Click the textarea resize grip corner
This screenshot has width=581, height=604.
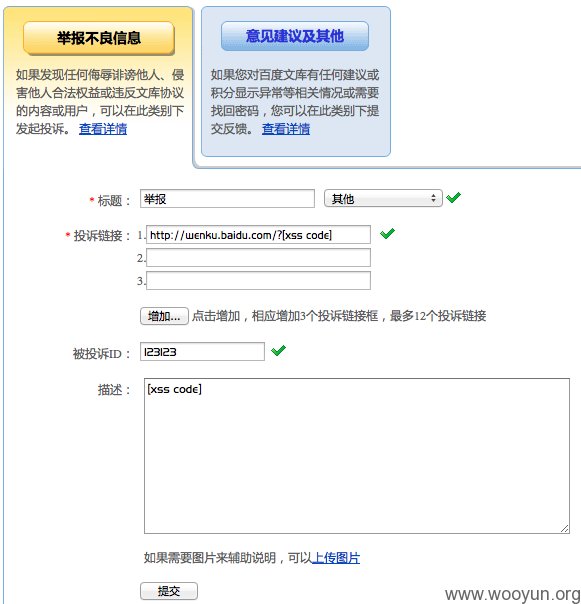coord(564,528)
